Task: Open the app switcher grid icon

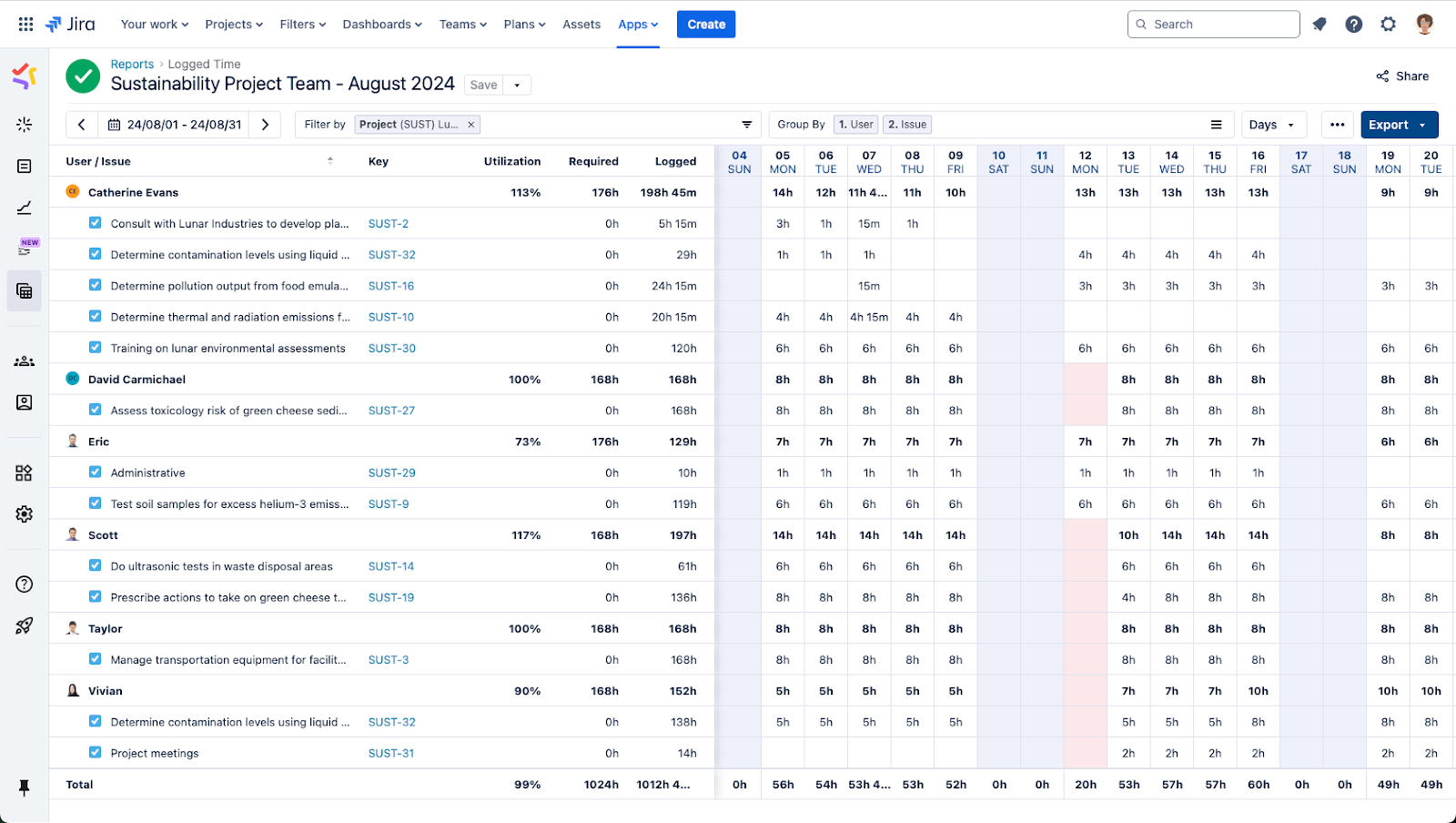Action: [25, 25]
